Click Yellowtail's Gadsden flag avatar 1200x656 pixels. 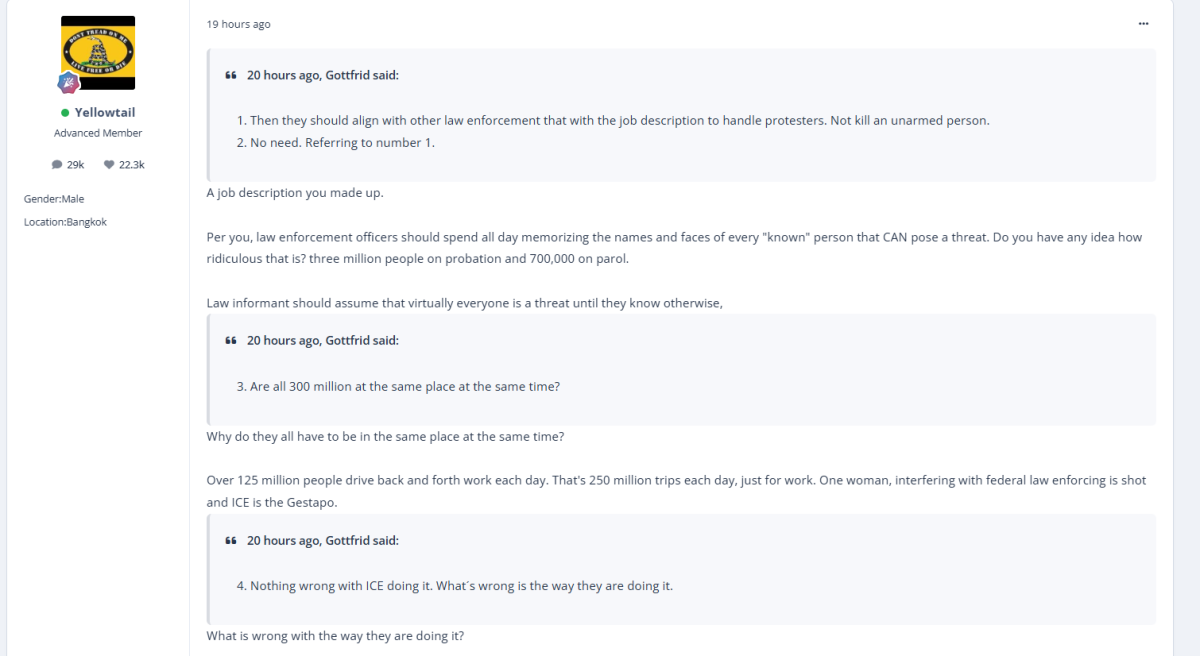[x=98, y=53]
